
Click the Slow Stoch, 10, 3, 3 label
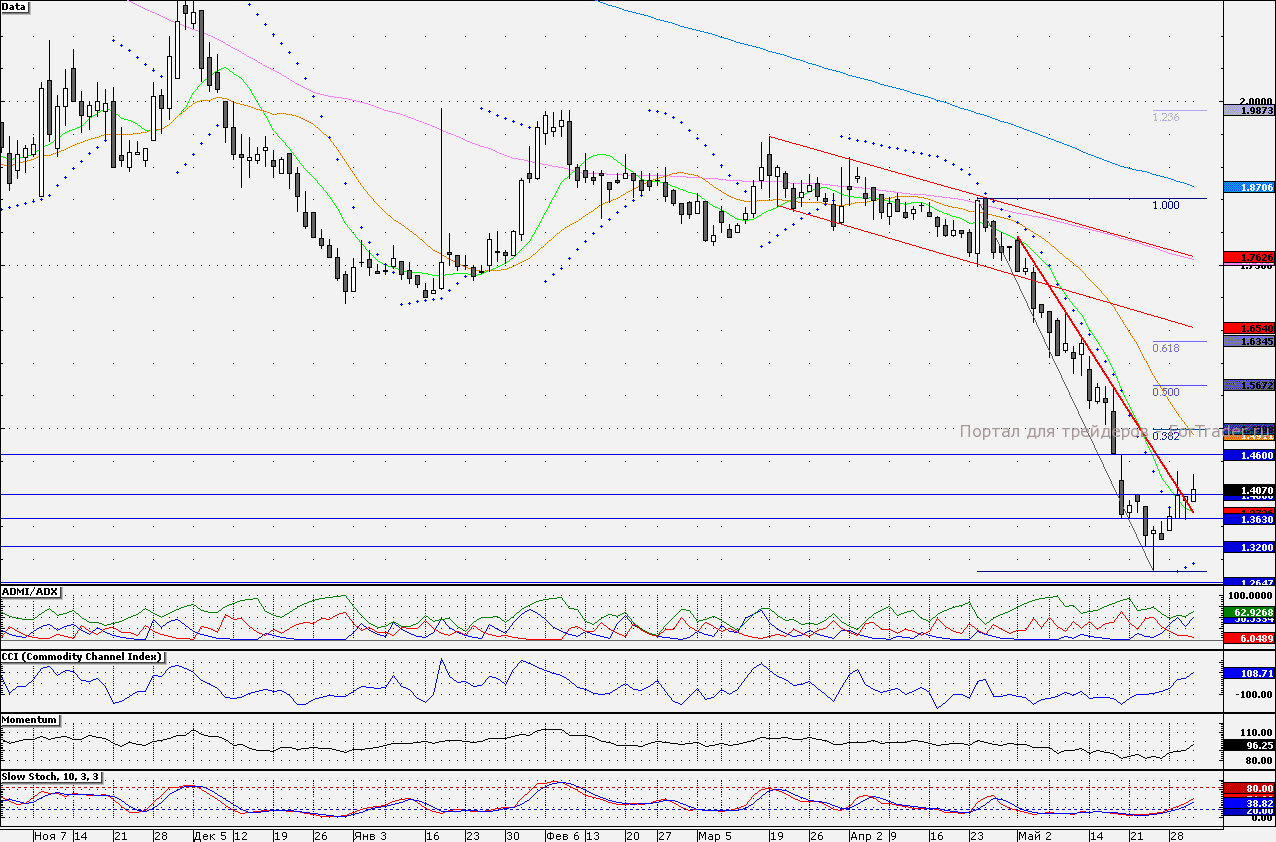tap(50, 777)
